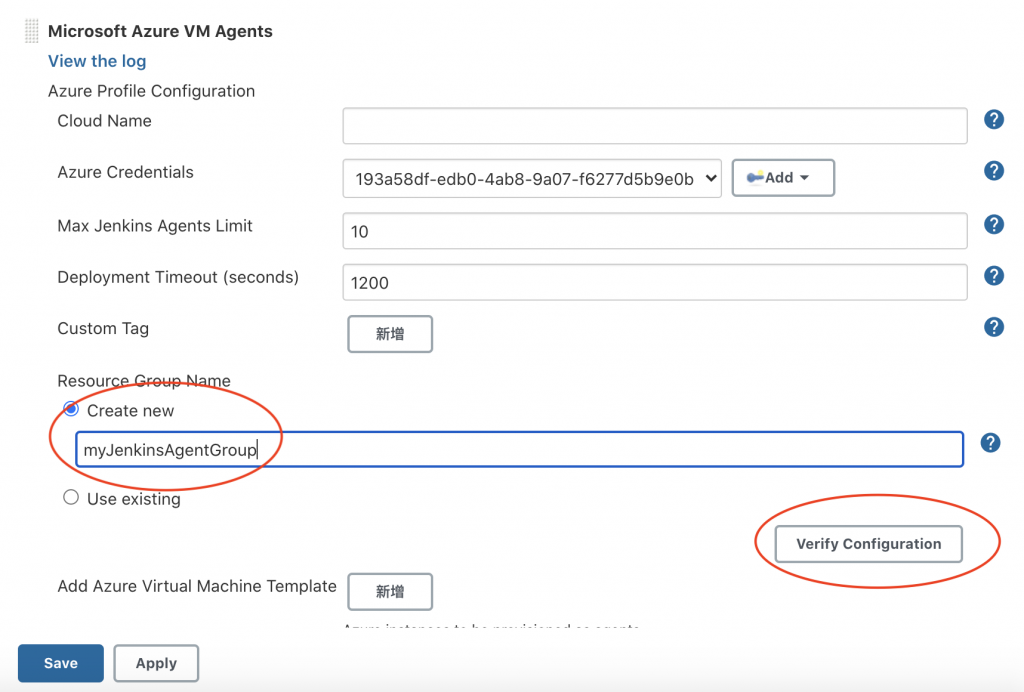Click Verify Configuration button
Viewport: 1024px width, 692px height.
868,544
